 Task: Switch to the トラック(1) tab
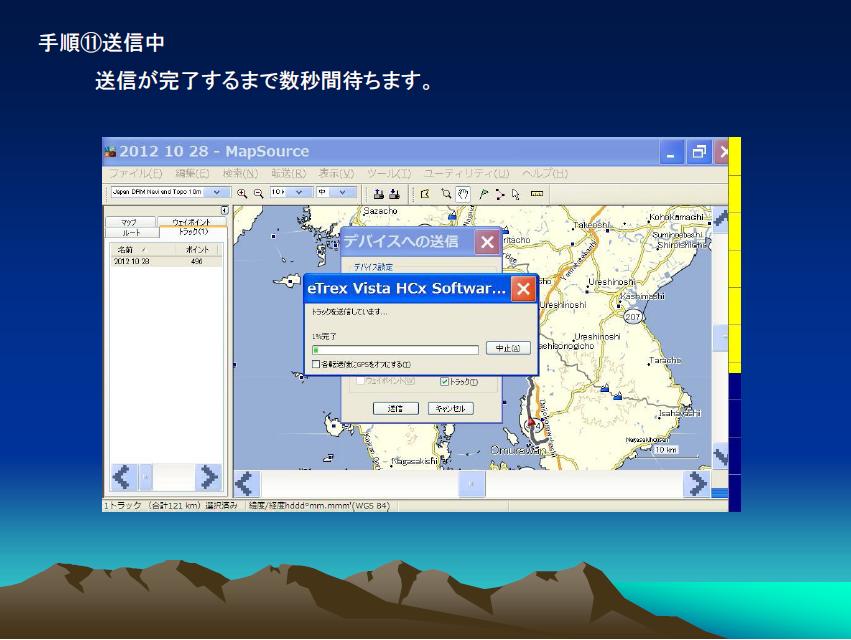[193, 232]
